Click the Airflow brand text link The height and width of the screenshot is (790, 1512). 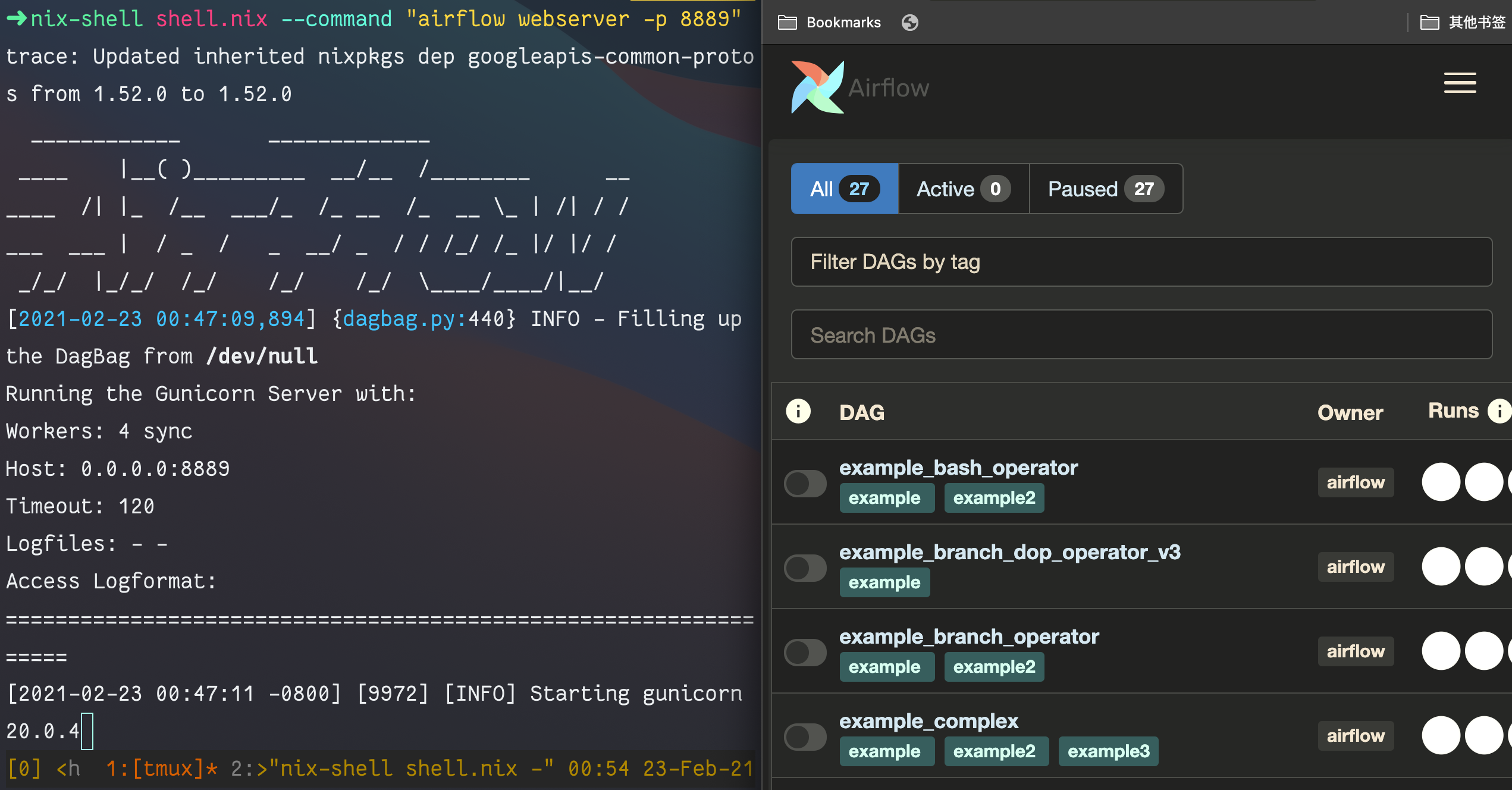888,88
